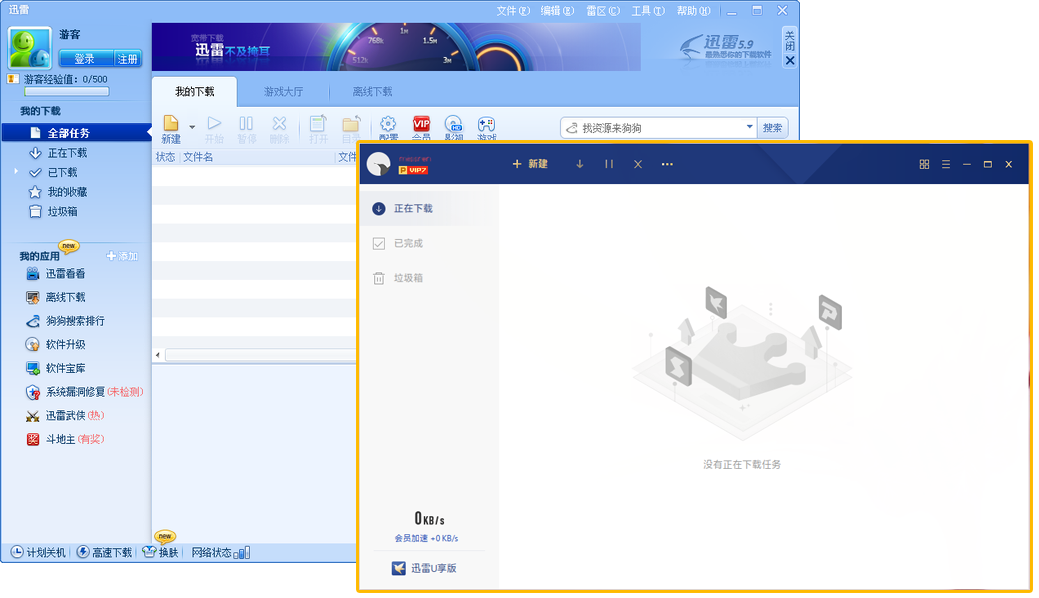Open the arrow menu beside old 新建 button
This screenshot has width=1039, height=598.
192,127
